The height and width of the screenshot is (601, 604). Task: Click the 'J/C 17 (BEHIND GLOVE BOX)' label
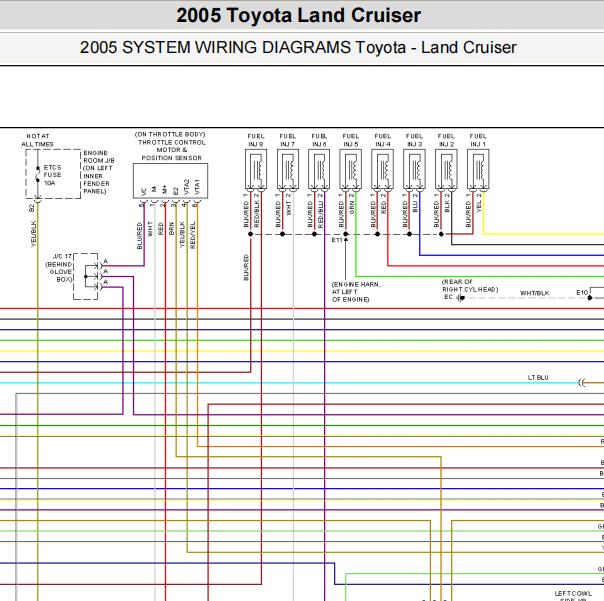[x=59, y=268]
